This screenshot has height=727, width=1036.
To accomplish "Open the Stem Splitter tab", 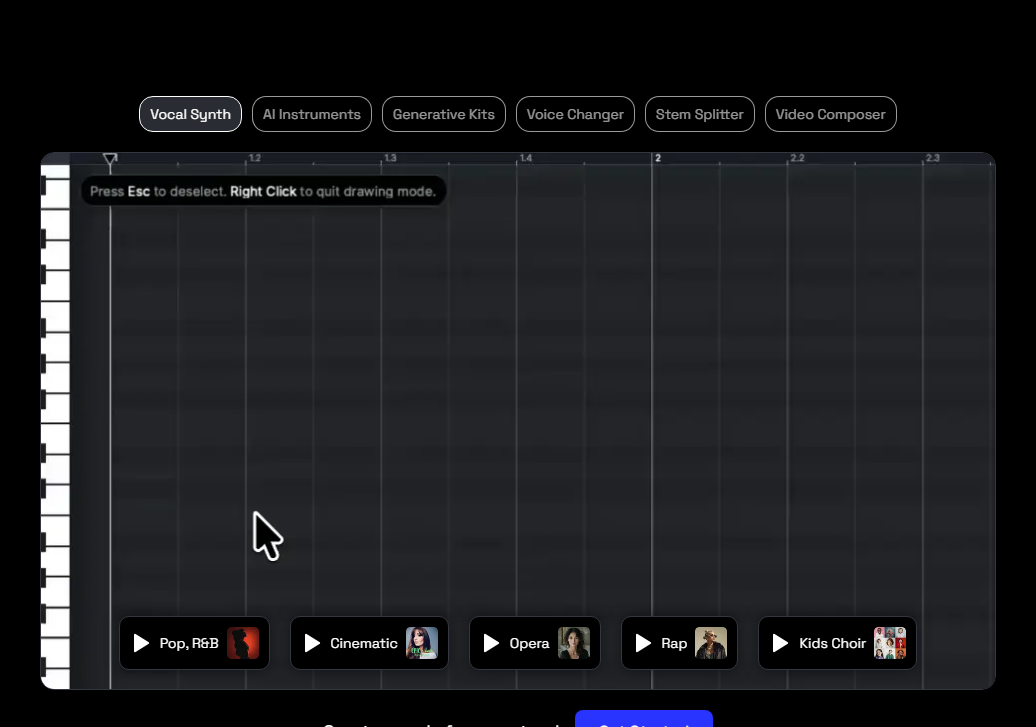I will (700, 114).
